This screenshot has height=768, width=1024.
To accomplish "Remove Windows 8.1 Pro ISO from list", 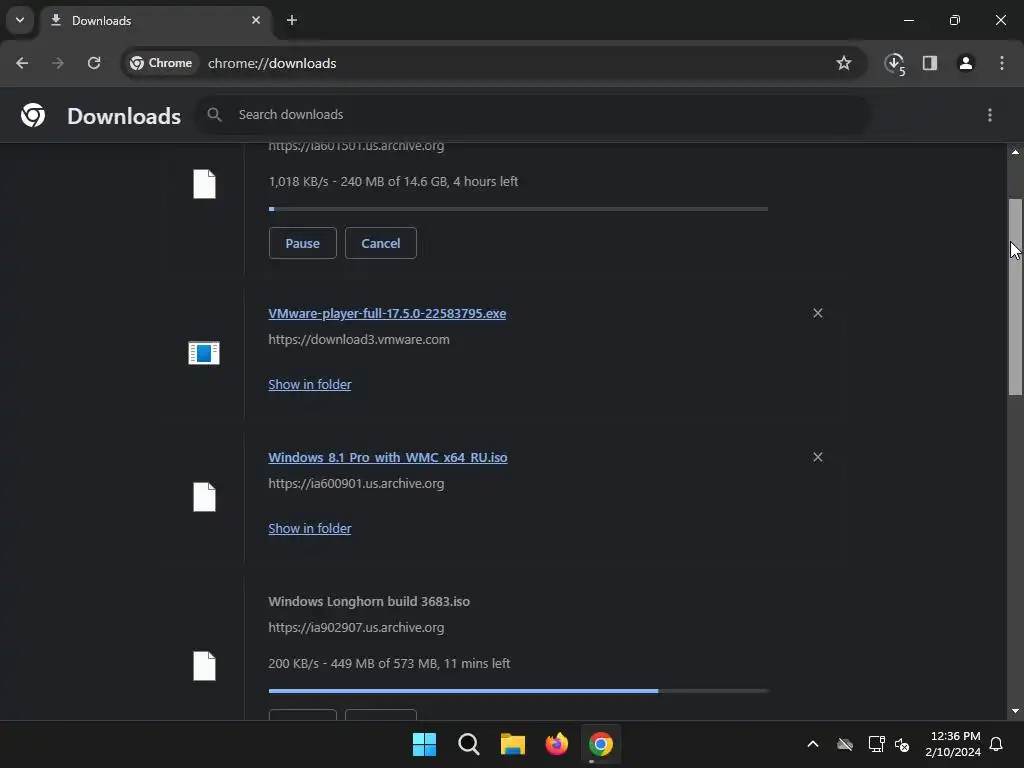I will (x=818, y=457).
